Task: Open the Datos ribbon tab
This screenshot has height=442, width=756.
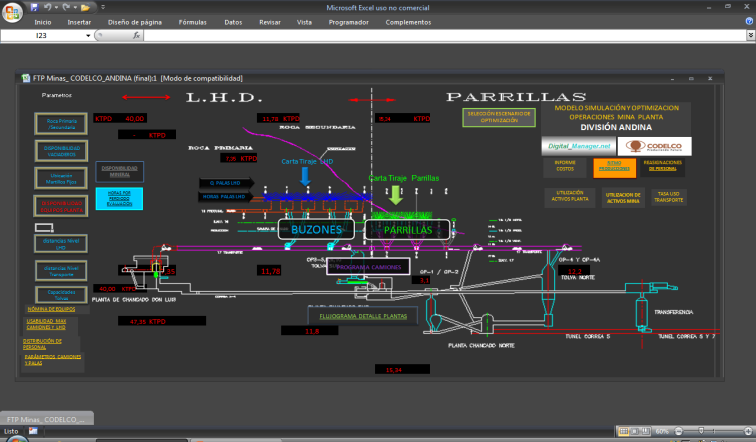Action: coord(233,22)
